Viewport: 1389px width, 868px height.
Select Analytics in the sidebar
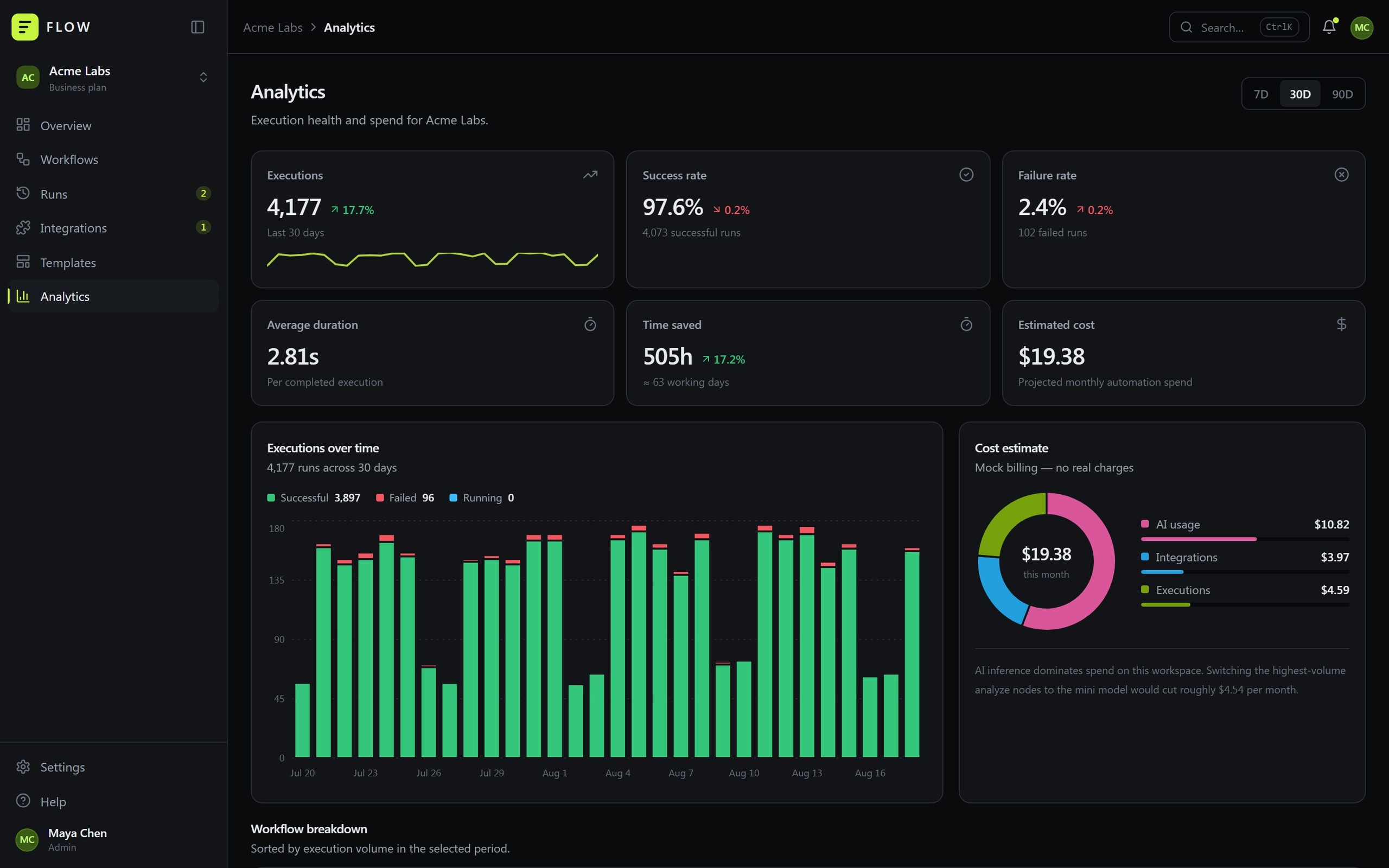[x=113, y=296]
